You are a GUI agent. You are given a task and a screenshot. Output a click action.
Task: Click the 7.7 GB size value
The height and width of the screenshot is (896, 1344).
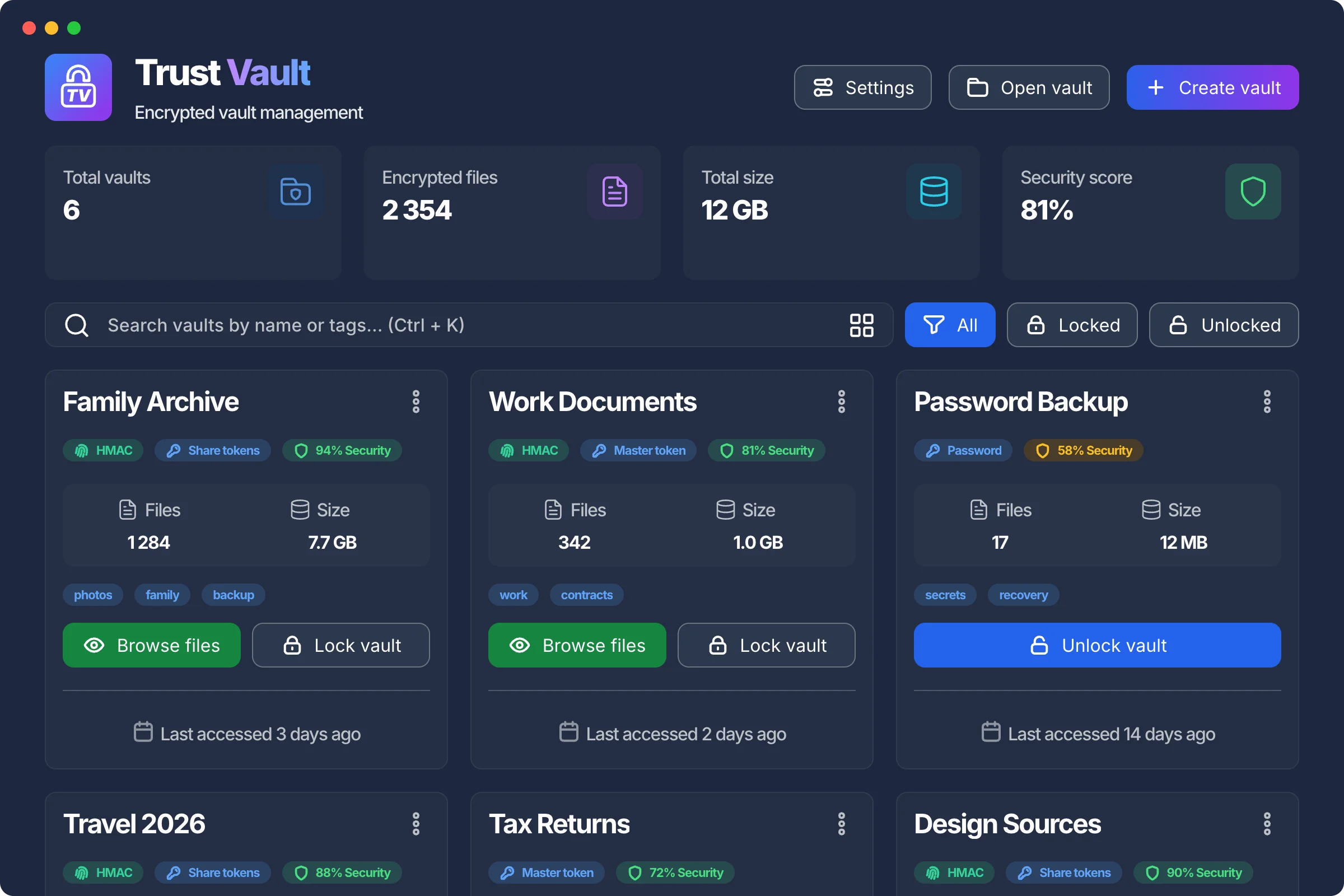[x=333, y=543]
